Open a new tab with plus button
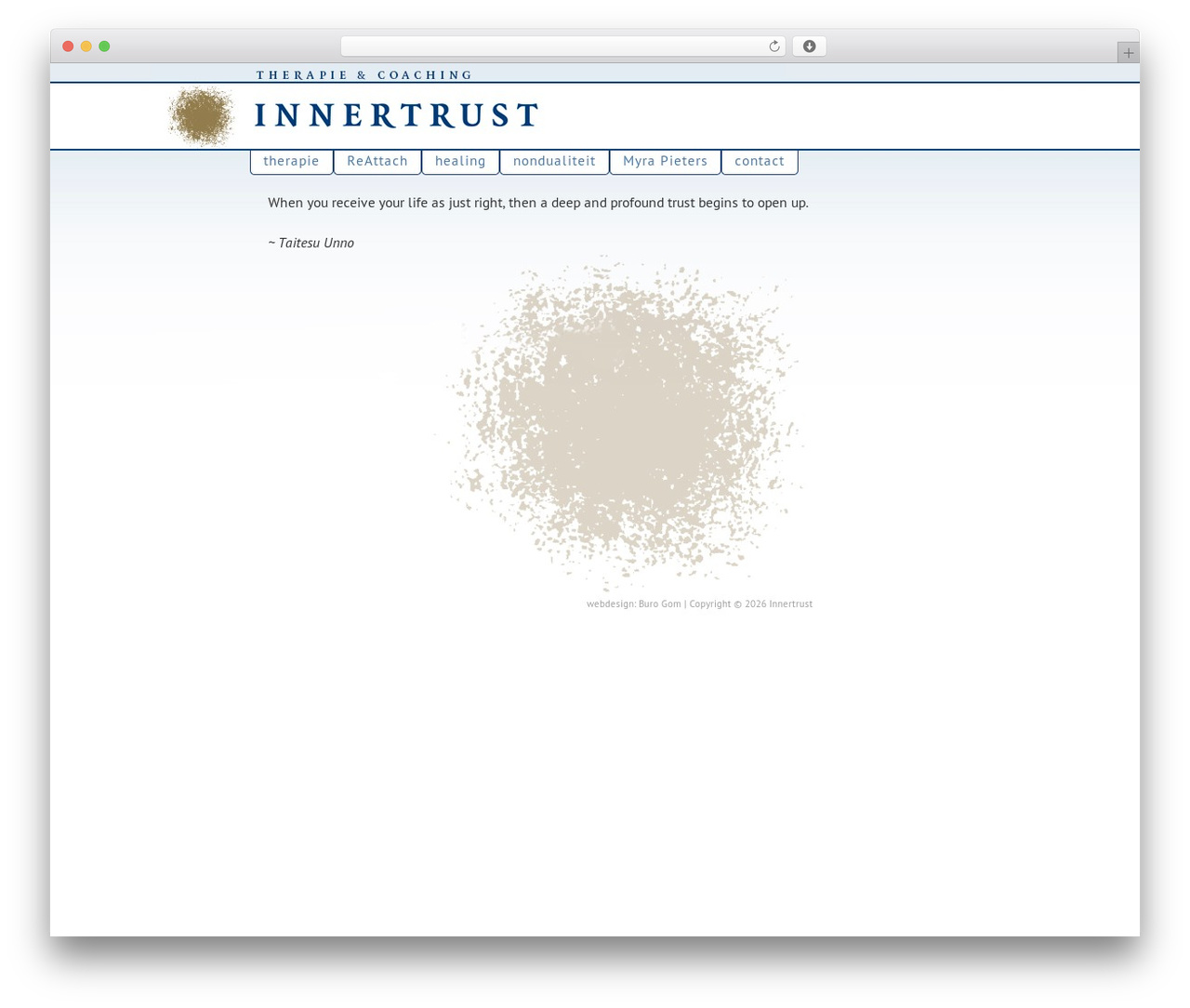1190x1008 pixels. [x=1129, y=53]
